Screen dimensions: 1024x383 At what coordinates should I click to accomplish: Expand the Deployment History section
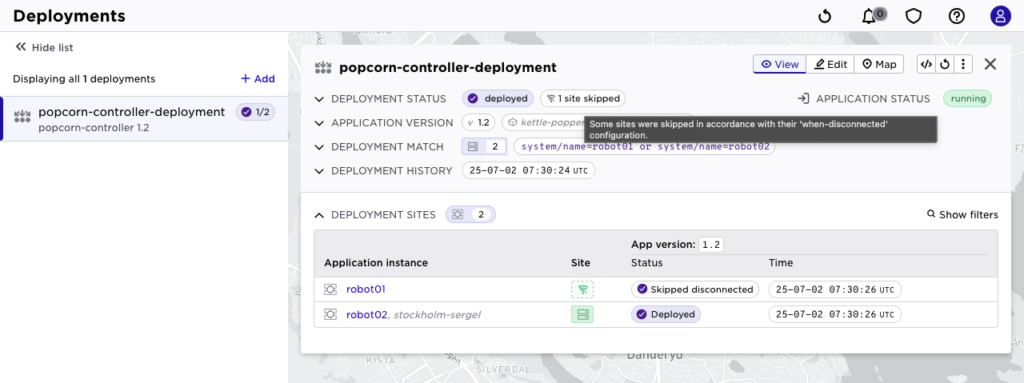pyautogui.click(x=319, y=171)
